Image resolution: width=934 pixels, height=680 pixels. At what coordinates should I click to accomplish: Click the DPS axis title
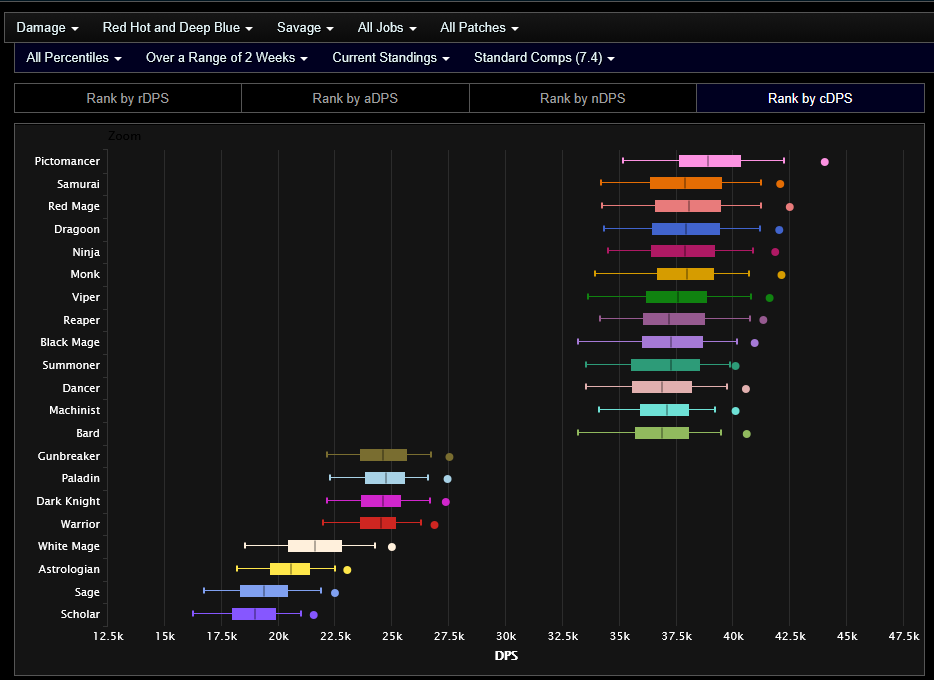pyautogui.click(x=506, y=656)
